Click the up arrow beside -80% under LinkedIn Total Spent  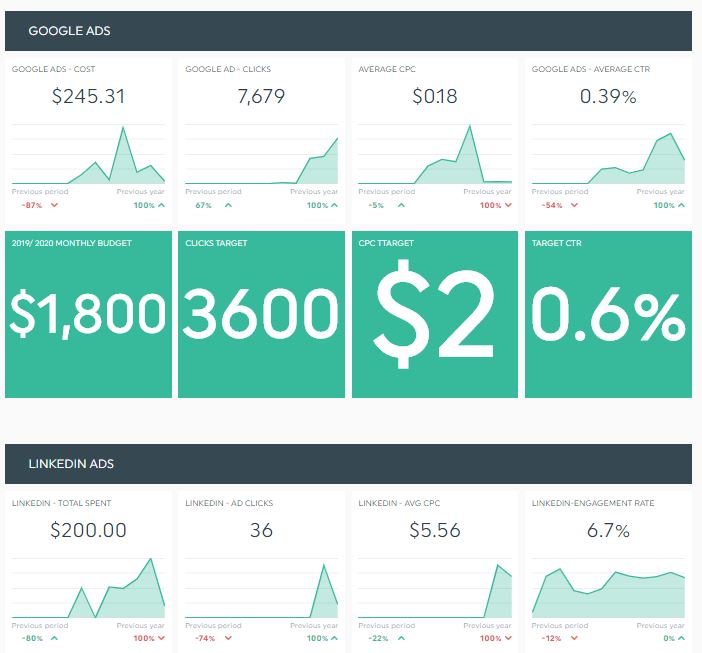click(54, 638)
